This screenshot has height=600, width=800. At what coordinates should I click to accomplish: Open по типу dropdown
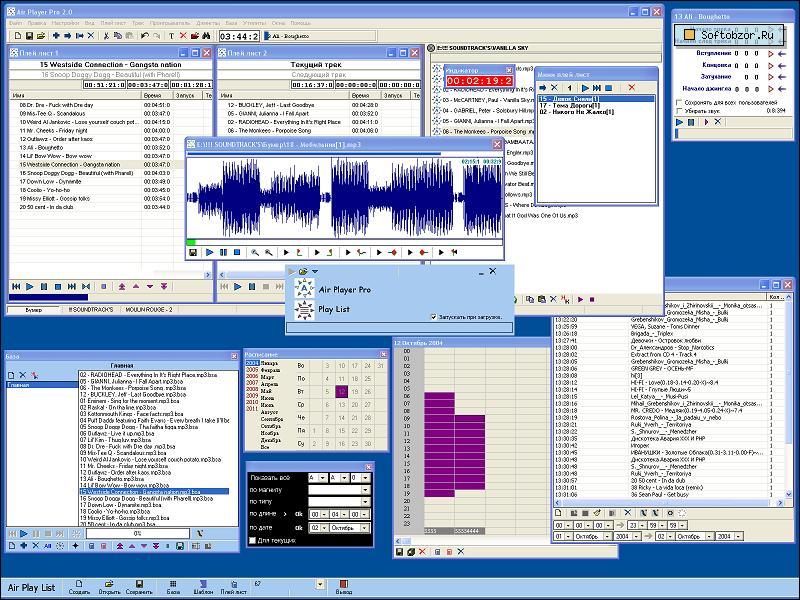coord(365,502)
